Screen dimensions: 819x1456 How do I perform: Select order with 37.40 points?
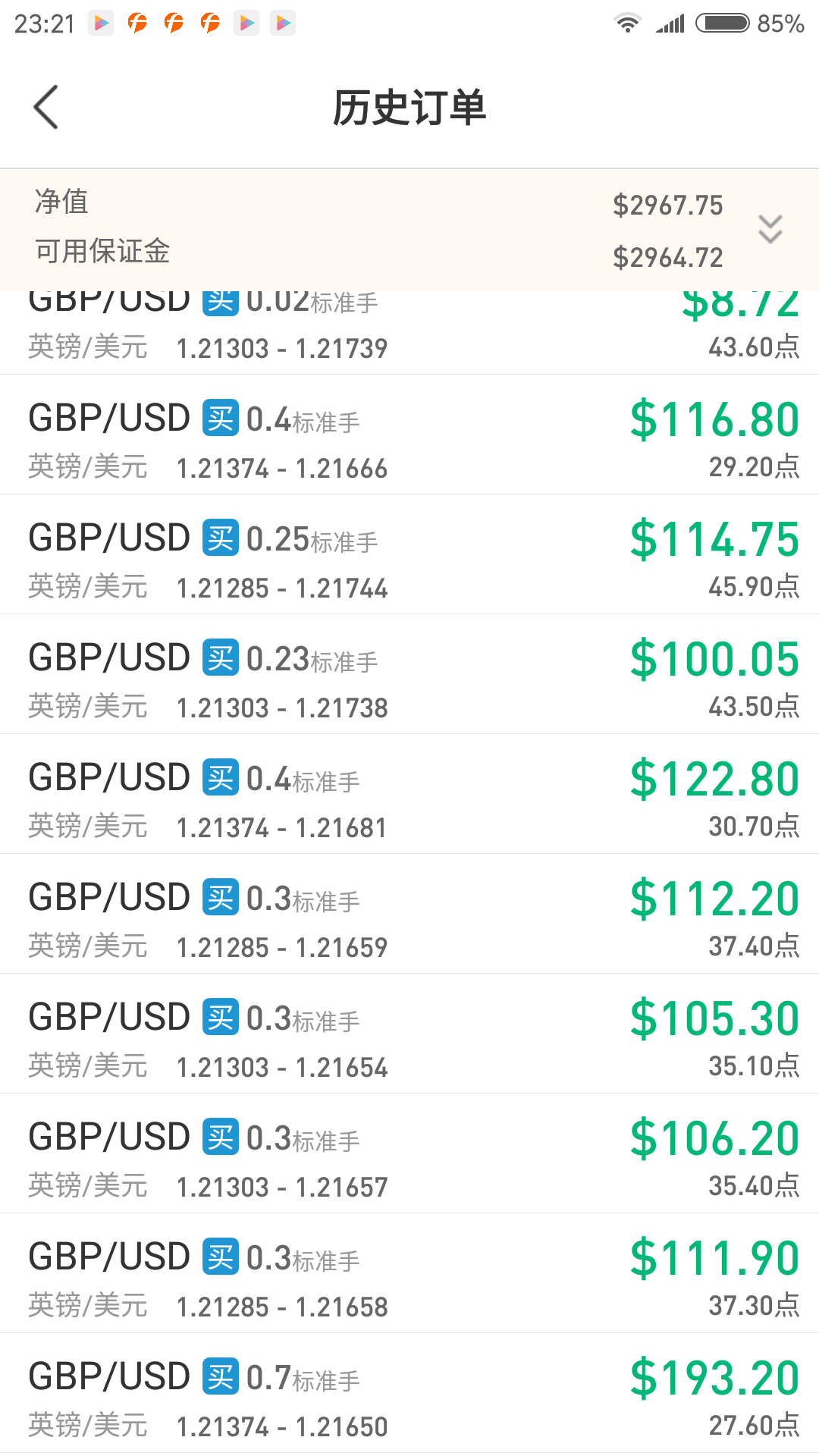tap(409, 914)
